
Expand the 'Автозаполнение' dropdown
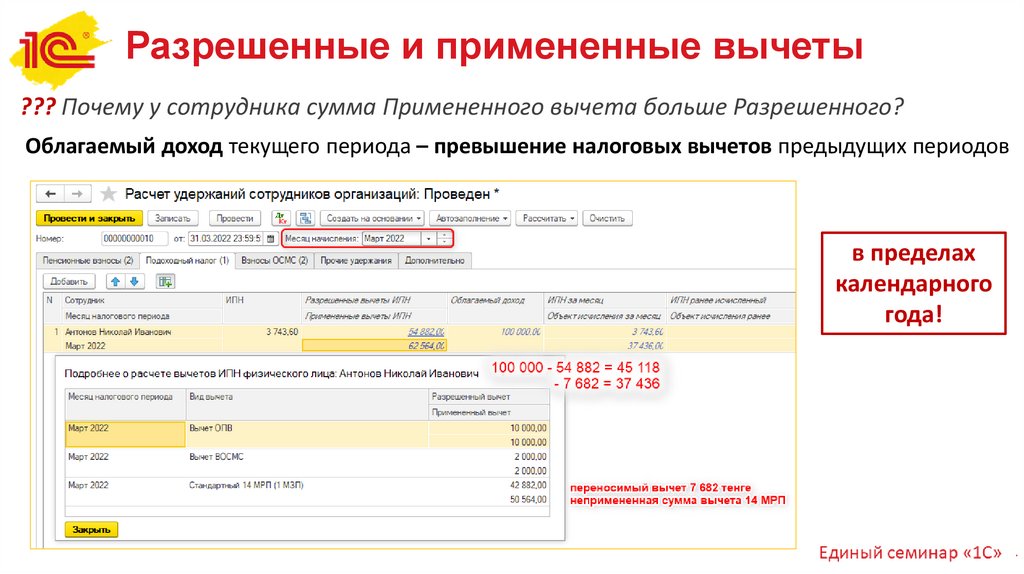pyautogui.click(x=470, y=218)
